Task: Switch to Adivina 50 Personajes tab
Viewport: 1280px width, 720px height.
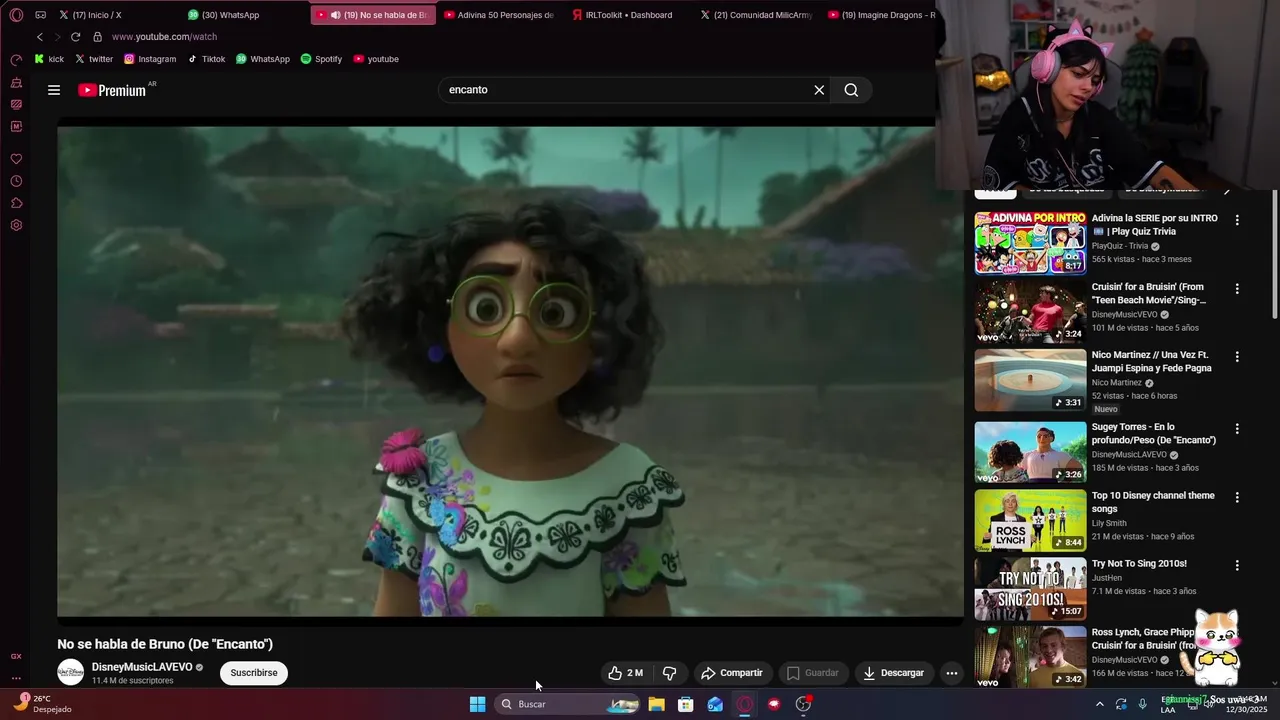Action: tap(500, 15)
